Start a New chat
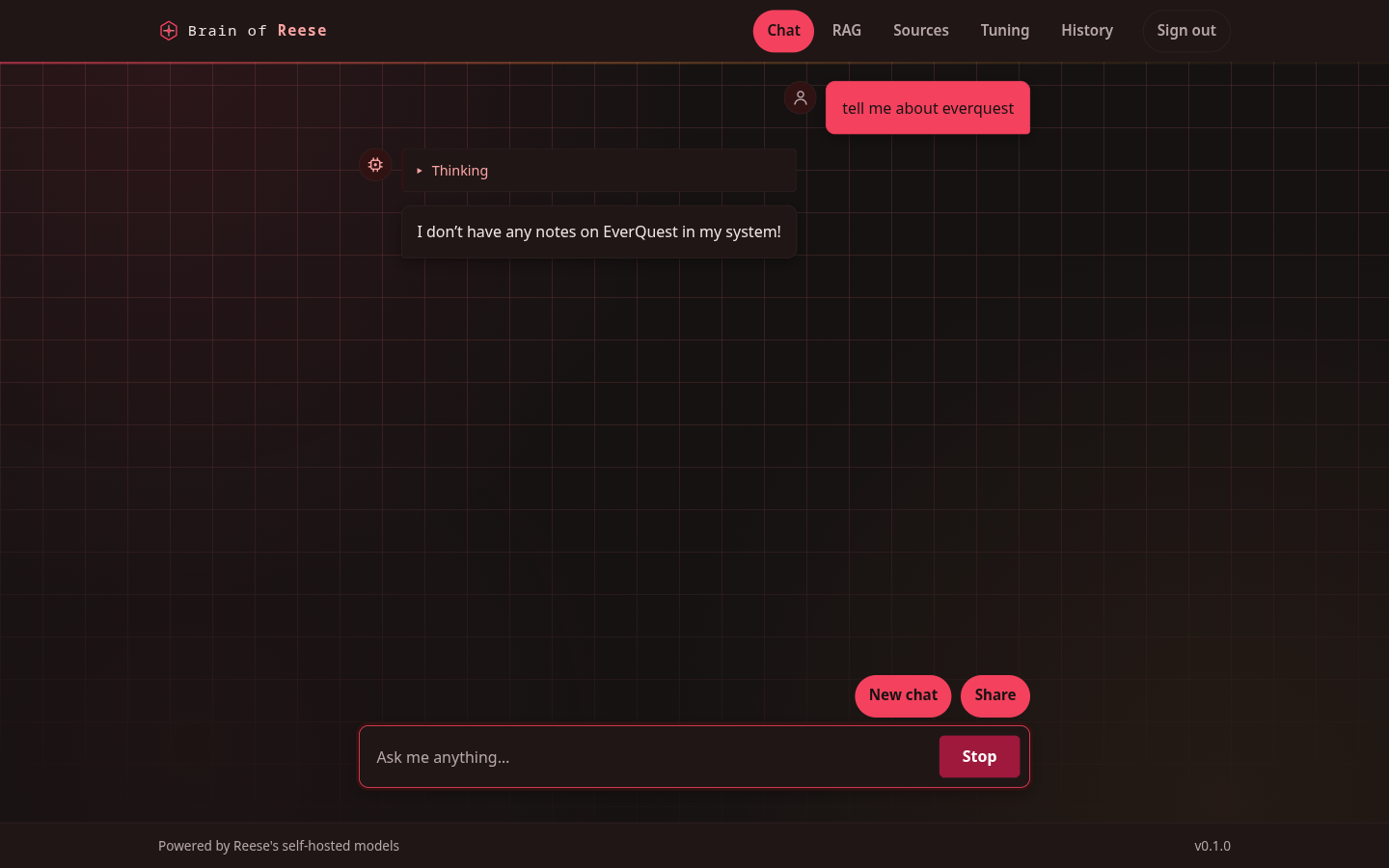The image size is (1389, 868). click(x=903, y=695)
